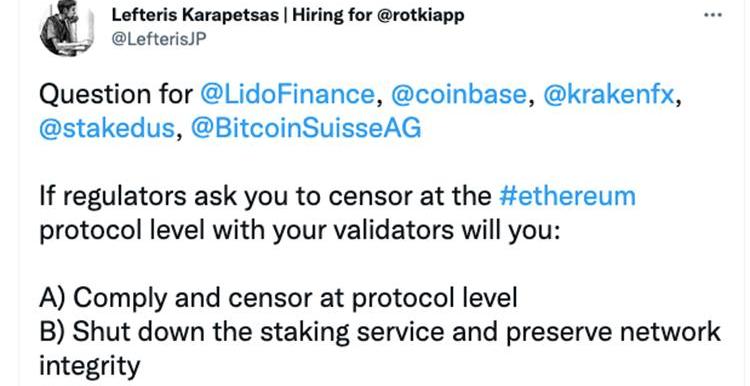Open the @LidoFinance mention

pyautogui.click(x=287, y=95)
